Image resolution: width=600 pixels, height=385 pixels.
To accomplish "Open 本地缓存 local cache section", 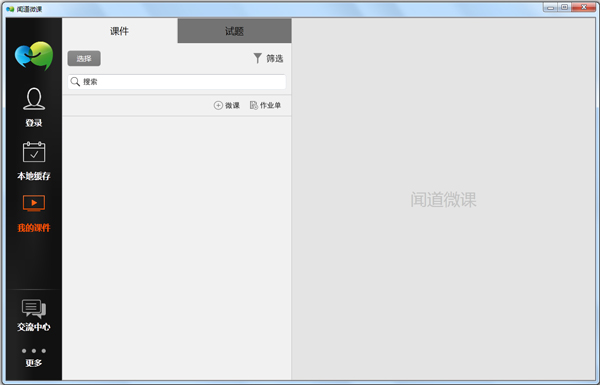I will (x=34, y=161).
